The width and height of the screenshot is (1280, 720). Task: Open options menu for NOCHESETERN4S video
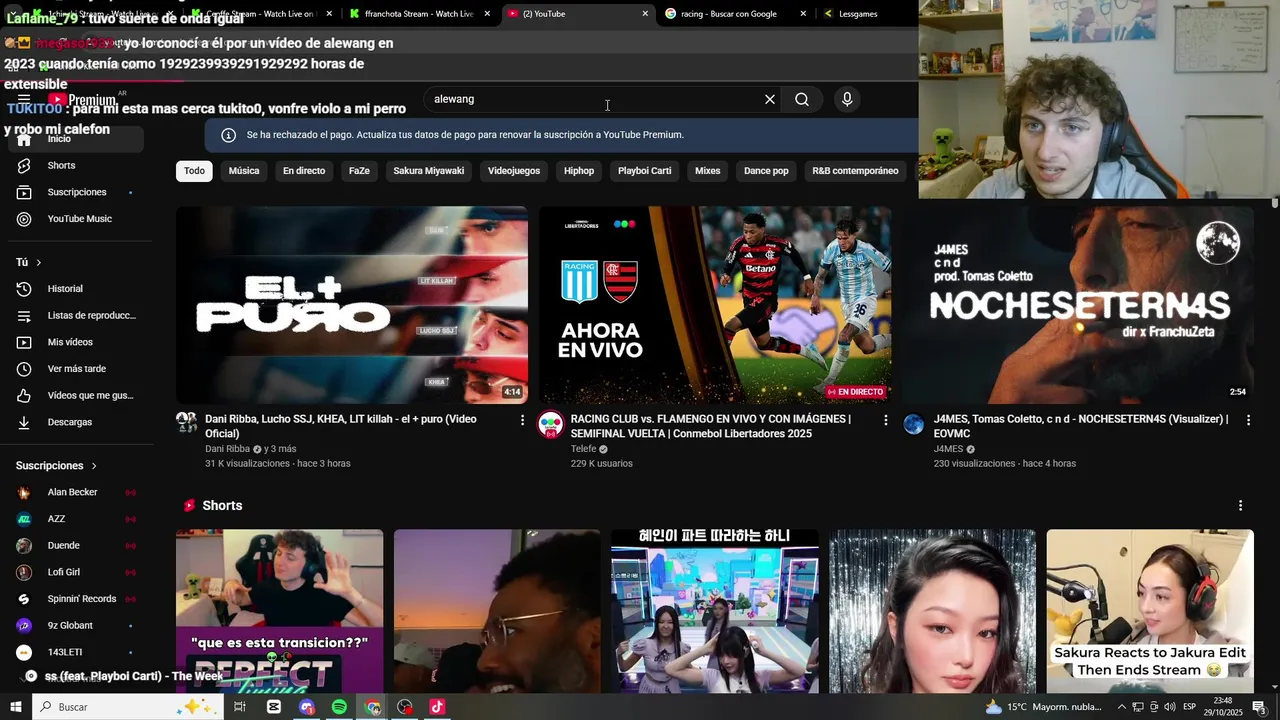click(x=1248, y=420)
